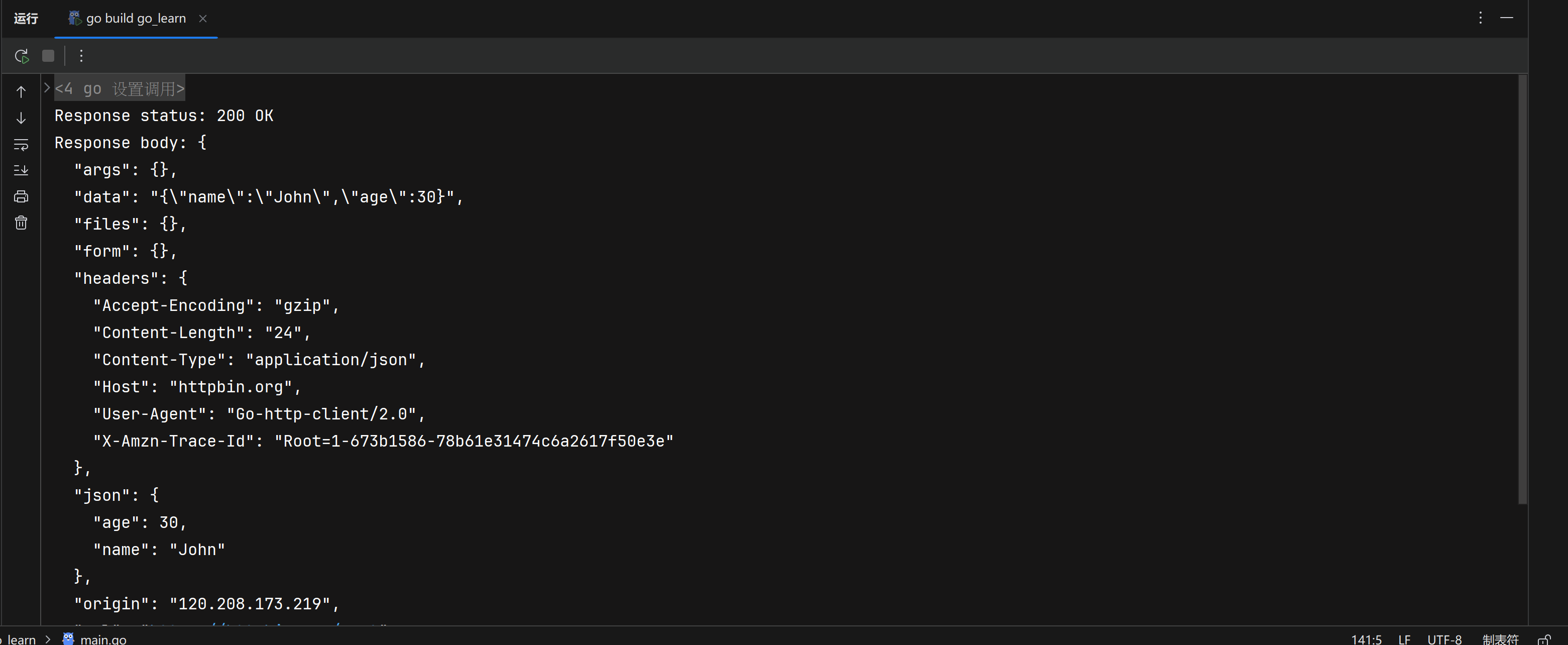
Task: Click main.go in the breadcrumb bar
Action: (x=102, y=639)
